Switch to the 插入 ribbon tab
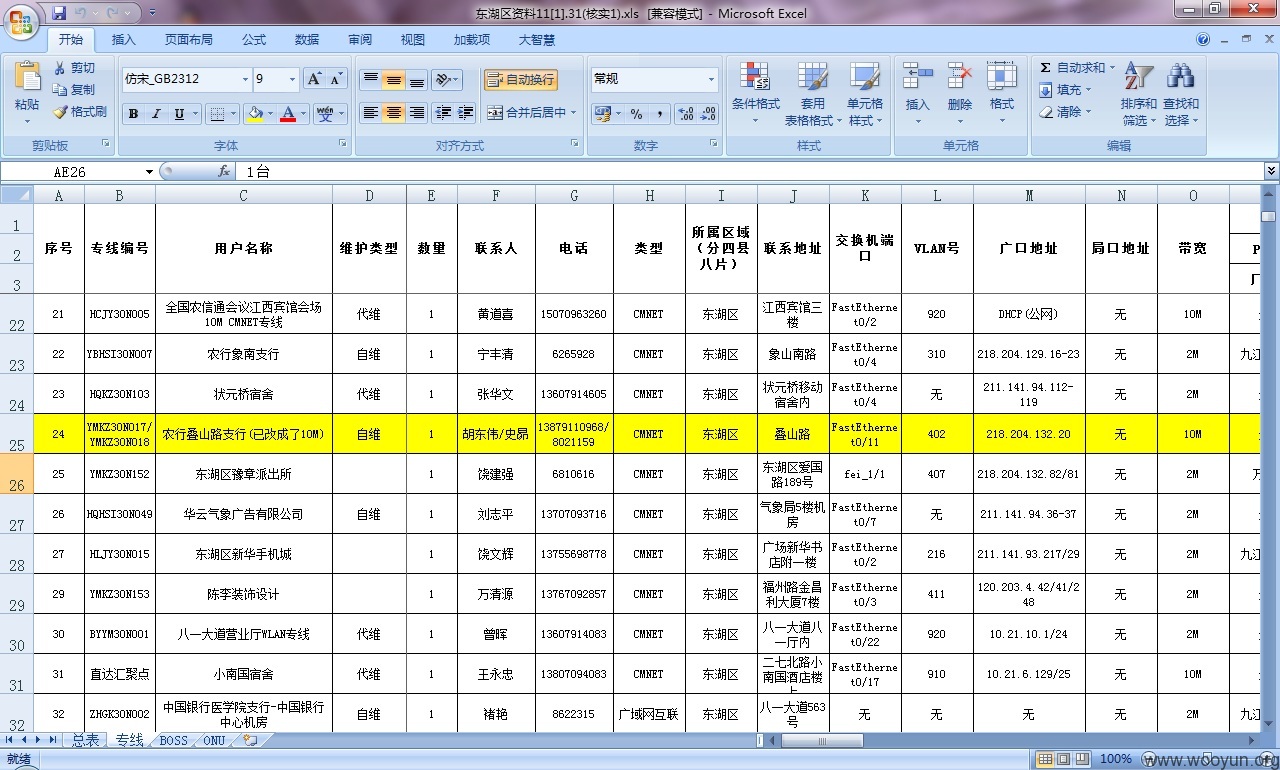The height and width of the screenshot is (770, 1280). coord(124,40)
